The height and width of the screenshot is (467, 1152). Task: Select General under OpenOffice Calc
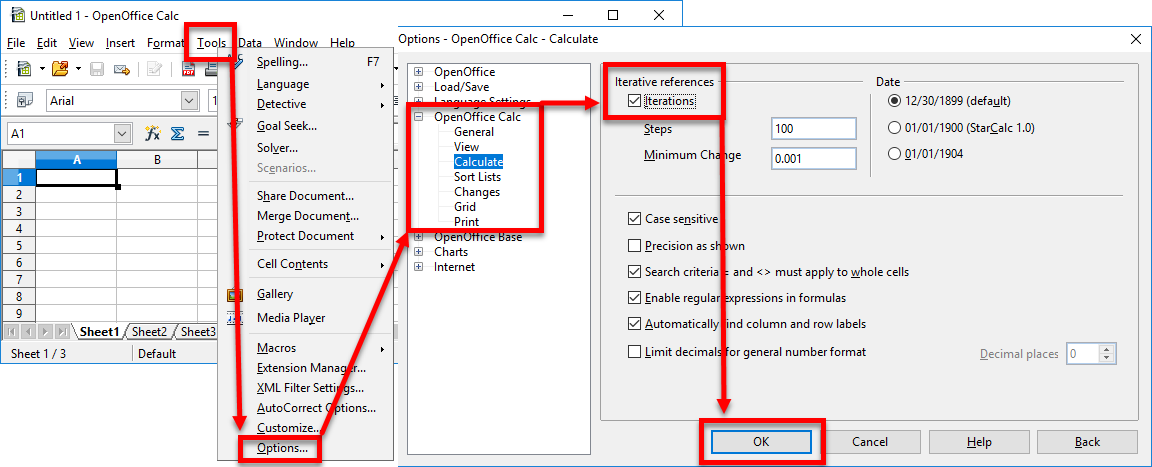474,132
